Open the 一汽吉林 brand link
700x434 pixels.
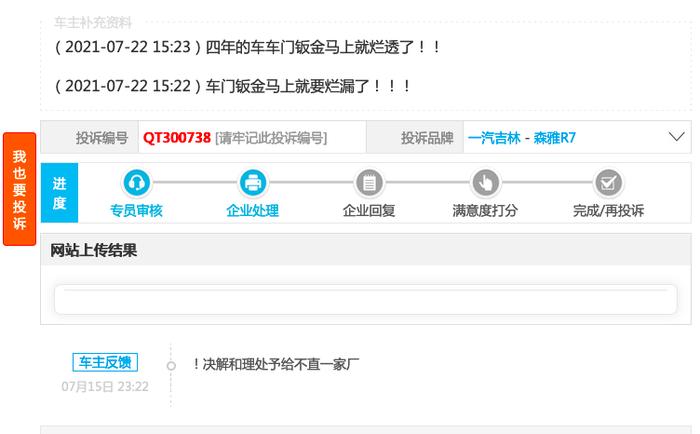click(x=494, y=138)
